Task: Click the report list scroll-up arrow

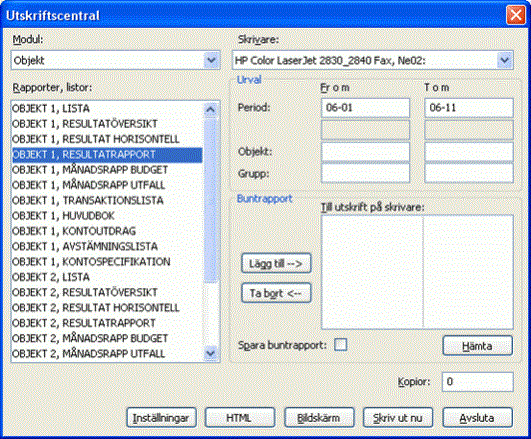Action: [211, 110]
